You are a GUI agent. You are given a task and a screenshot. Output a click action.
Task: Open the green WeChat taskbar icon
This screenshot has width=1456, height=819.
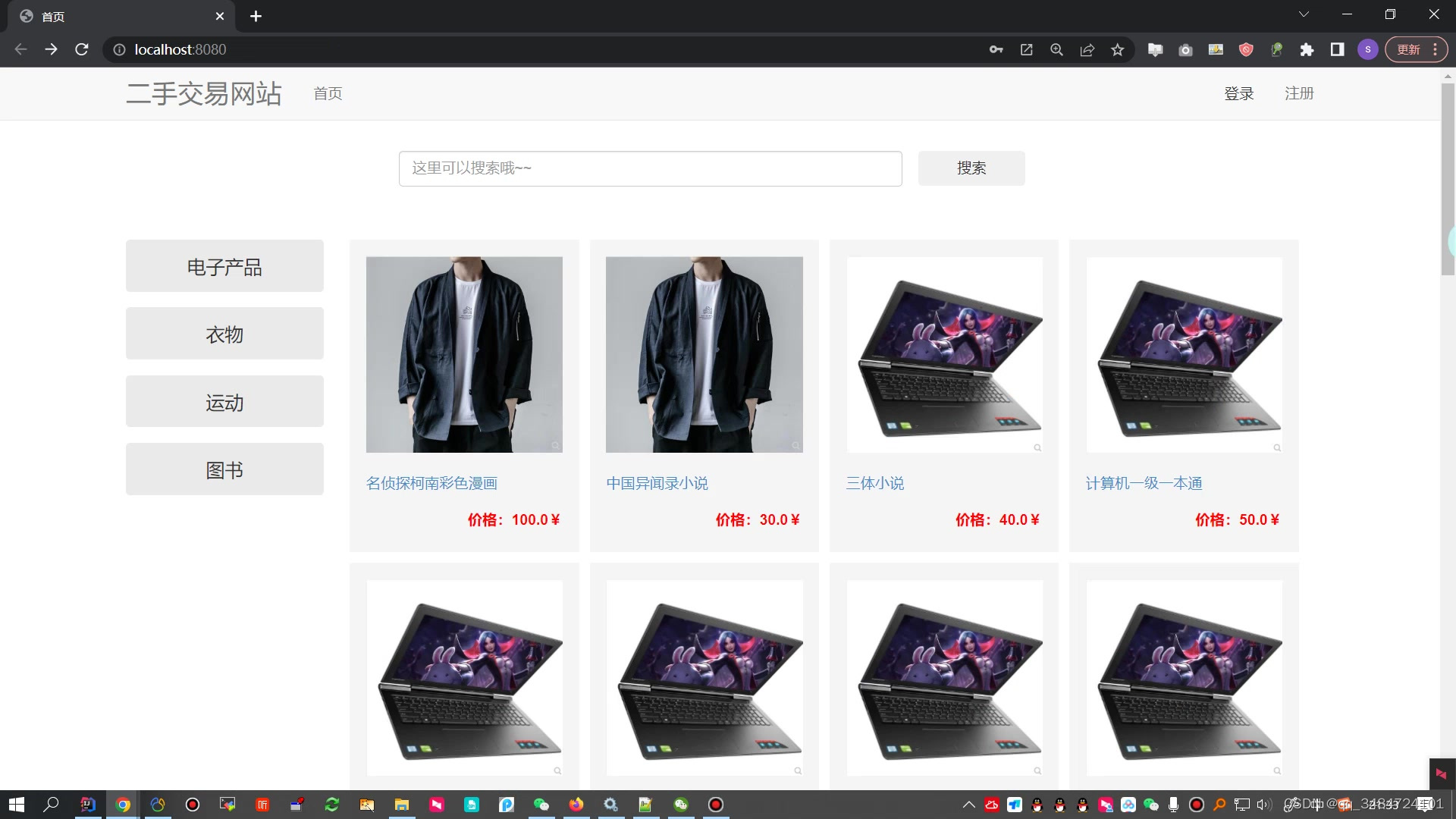[541, 805]
